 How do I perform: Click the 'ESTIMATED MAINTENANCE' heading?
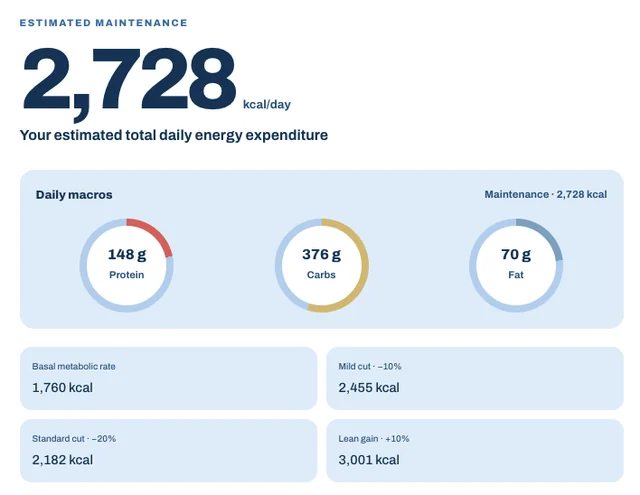tap(103, 23)
